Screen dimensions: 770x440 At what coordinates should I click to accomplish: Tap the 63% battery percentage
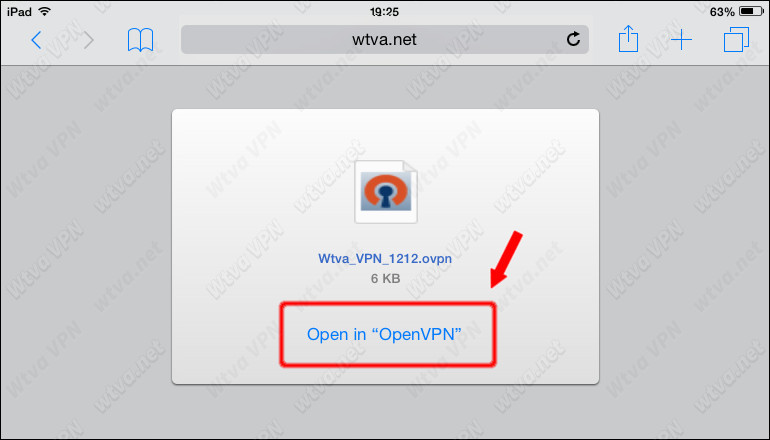pos(722,11)
